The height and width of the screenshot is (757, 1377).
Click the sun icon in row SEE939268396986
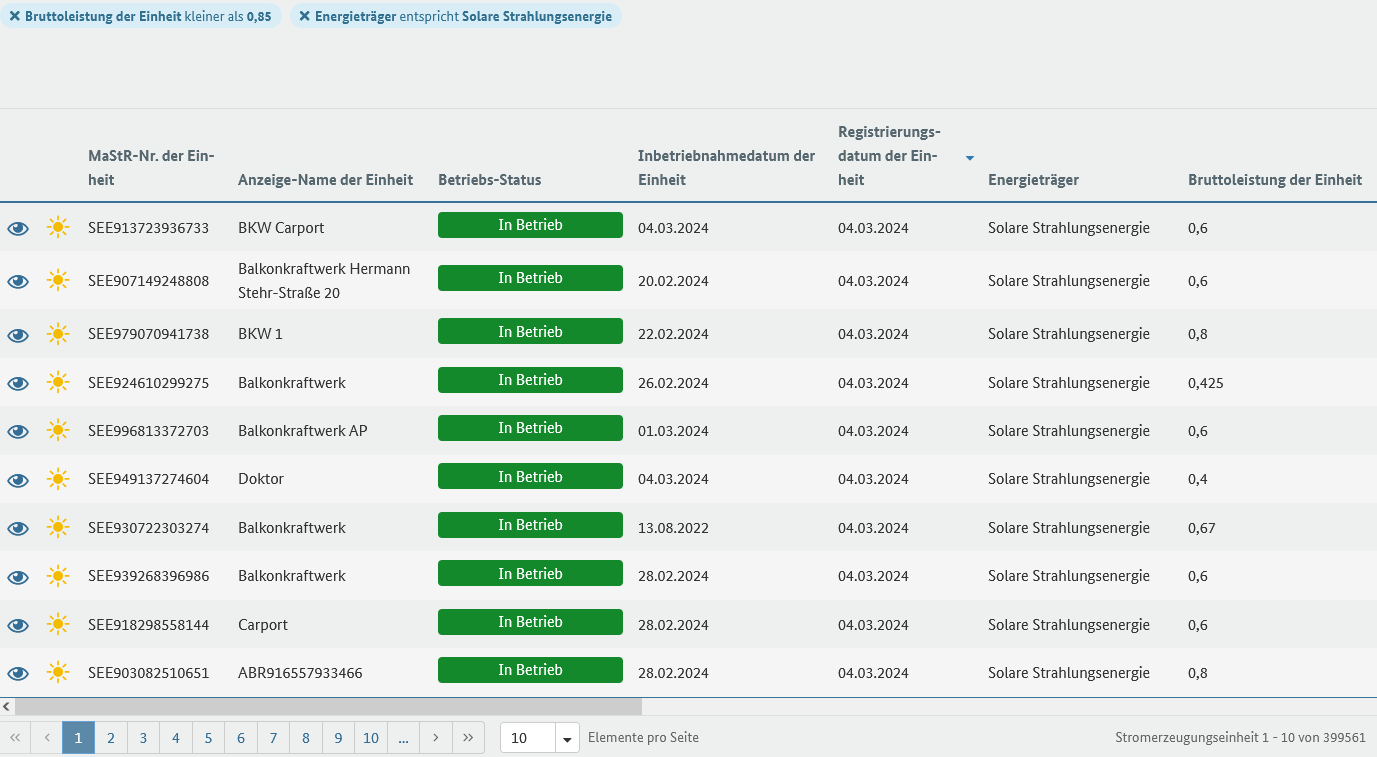pos(59,575)
